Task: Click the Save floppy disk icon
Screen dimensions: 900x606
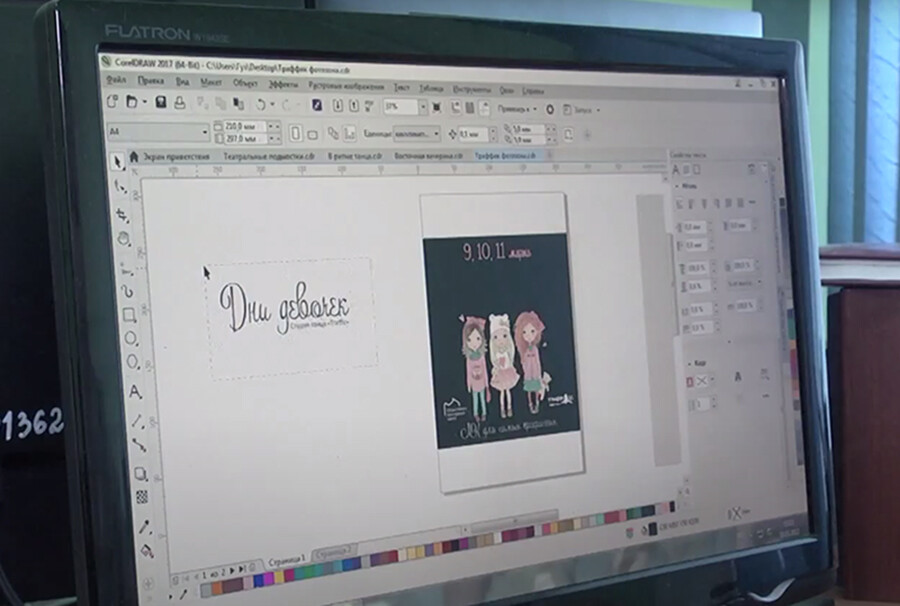Action: pos(161,103)
